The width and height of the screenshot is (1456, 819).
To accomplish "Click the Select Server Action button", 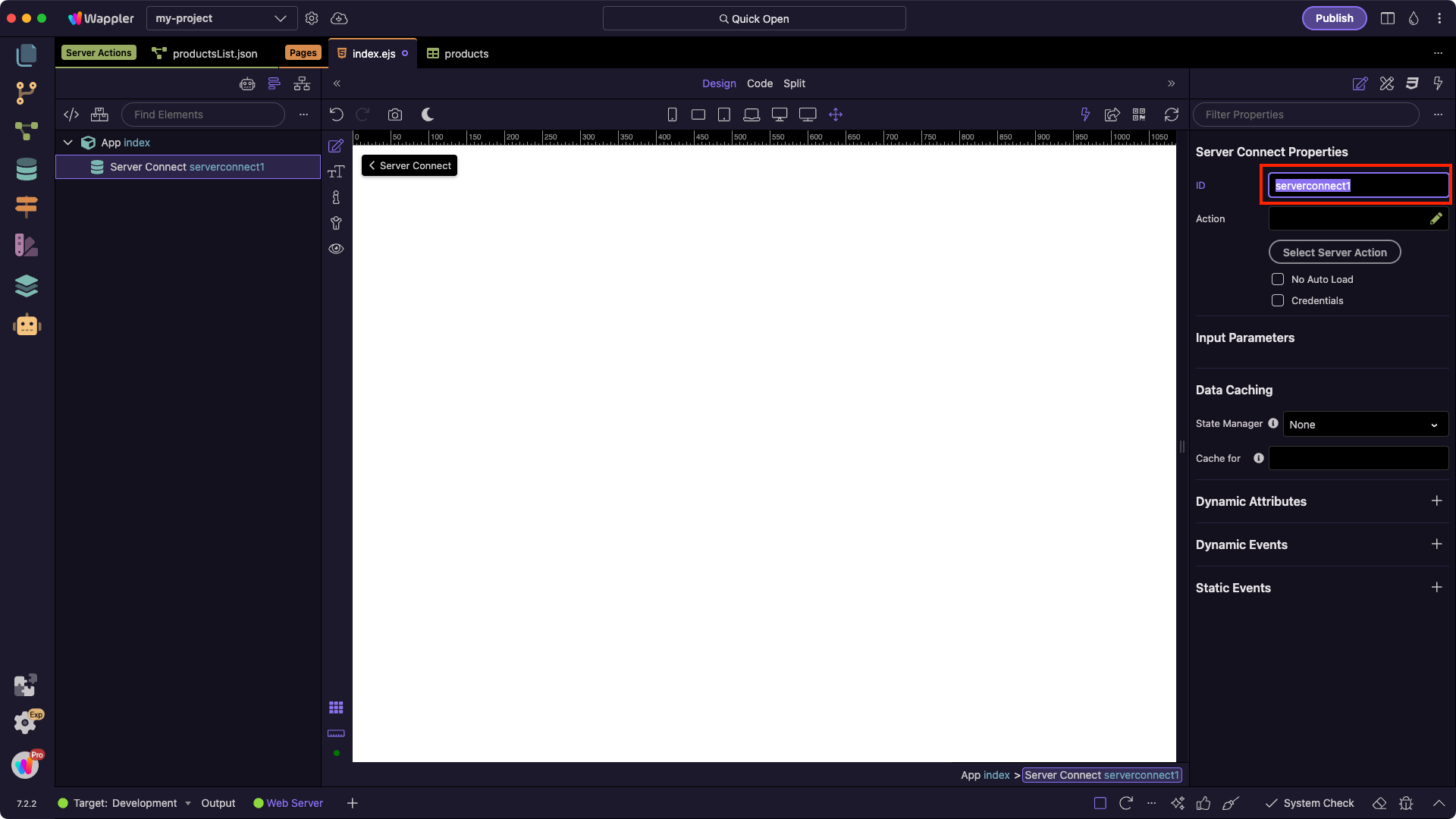I will 1334,253.
